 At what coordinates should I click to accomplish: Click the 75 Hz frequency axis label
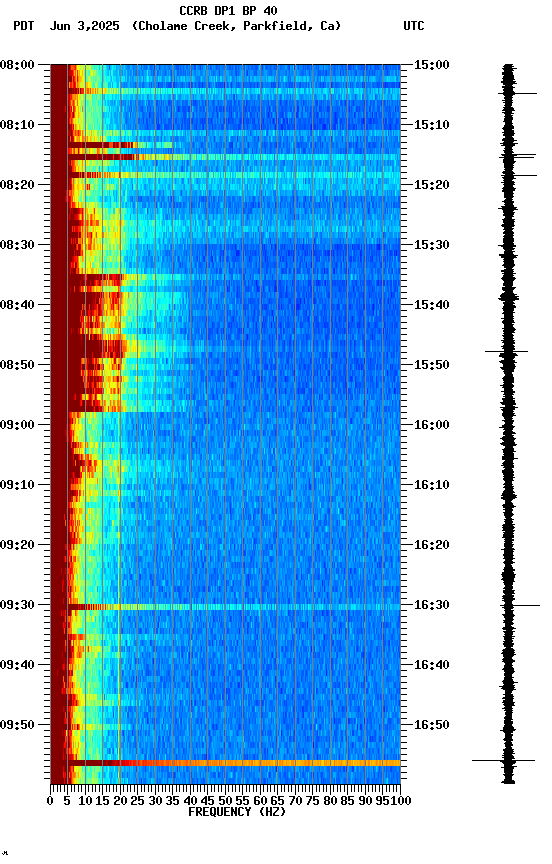312,801
